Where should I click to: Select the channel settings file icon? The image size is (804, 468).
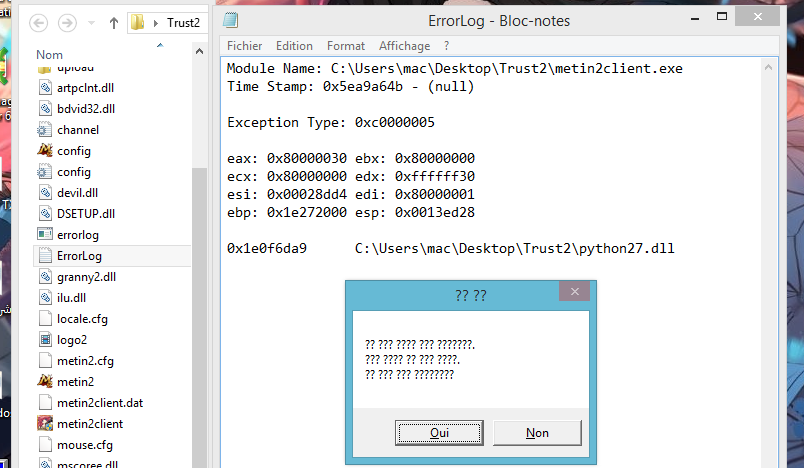(45, 130)
